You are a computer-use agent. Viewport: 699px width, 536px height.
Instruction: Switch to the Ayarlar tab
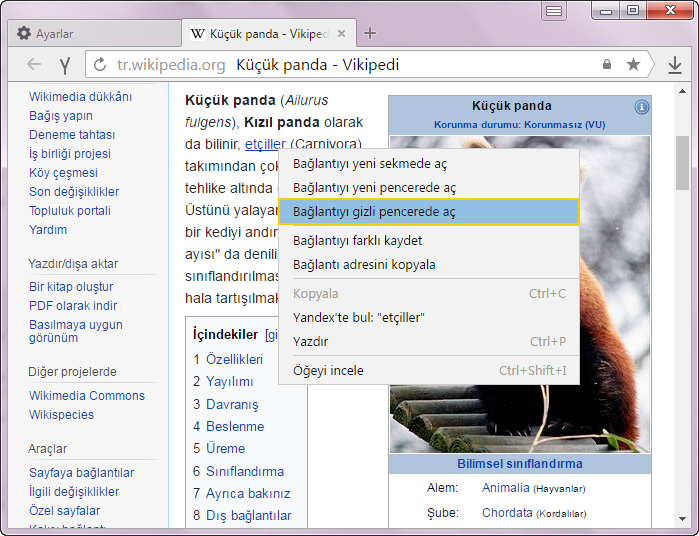point(95,33)
